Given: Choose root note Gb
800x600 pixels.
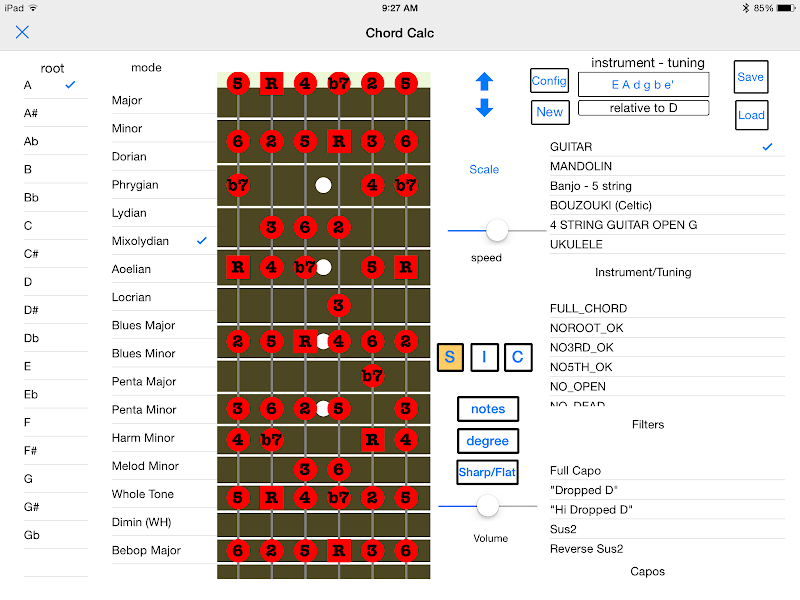Looking at the screenshot, I should tap(56, 535).
